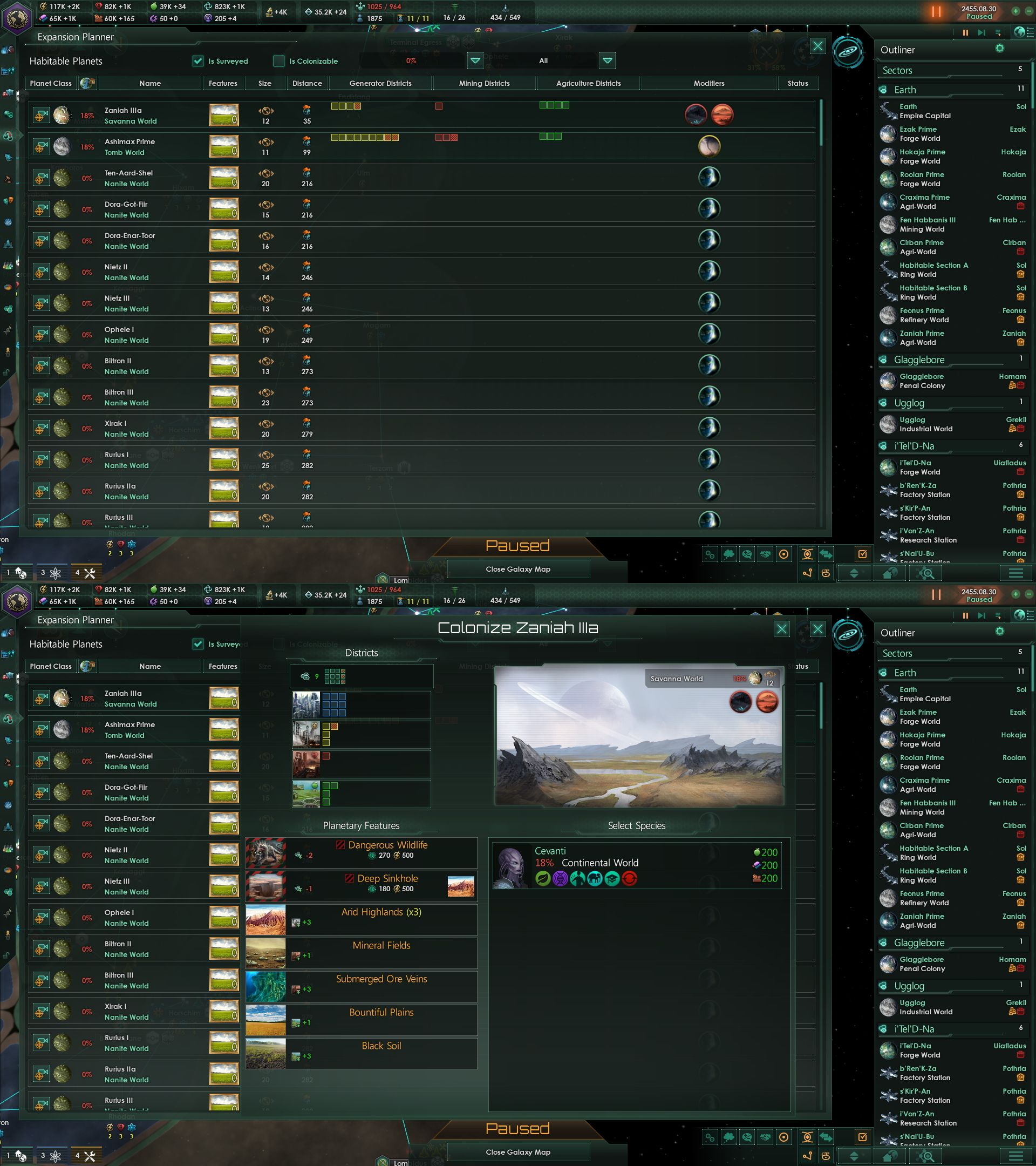Viewport: 1036px width, 1166px height.
Task: Click the red modifier icon on Savanna World picture
Action: click(x=767, y=702)
